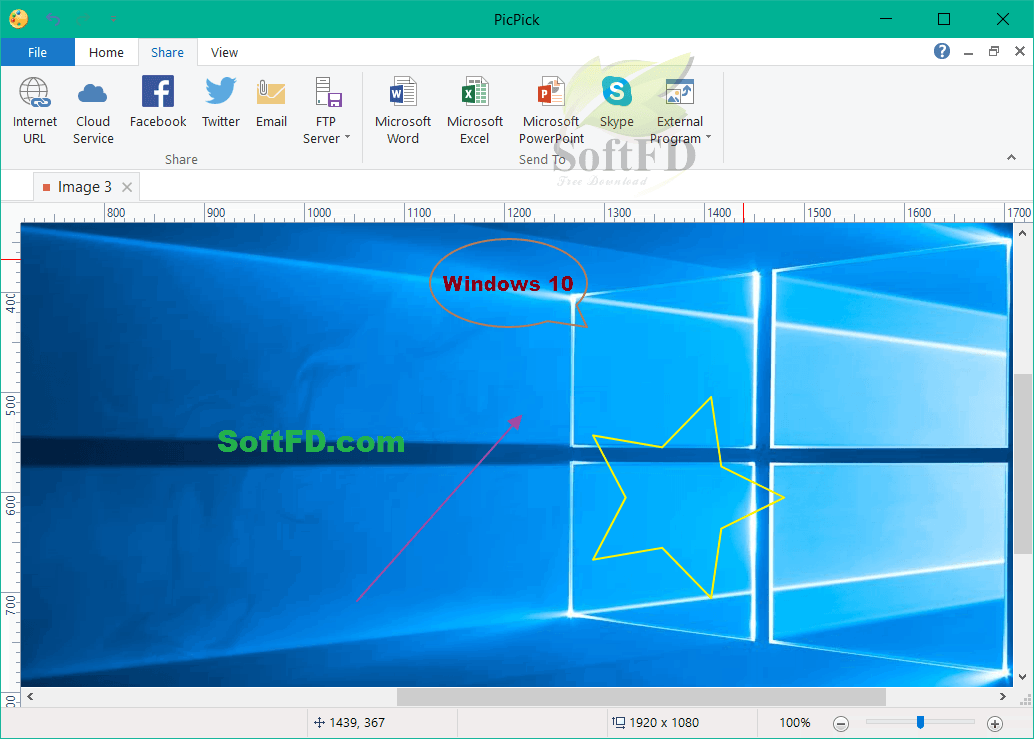Viewport: 1034px width, 739px height.
Task: Click the horizontal scrollbar thumb
Action: pyautogui.click(x=641, y=697)
